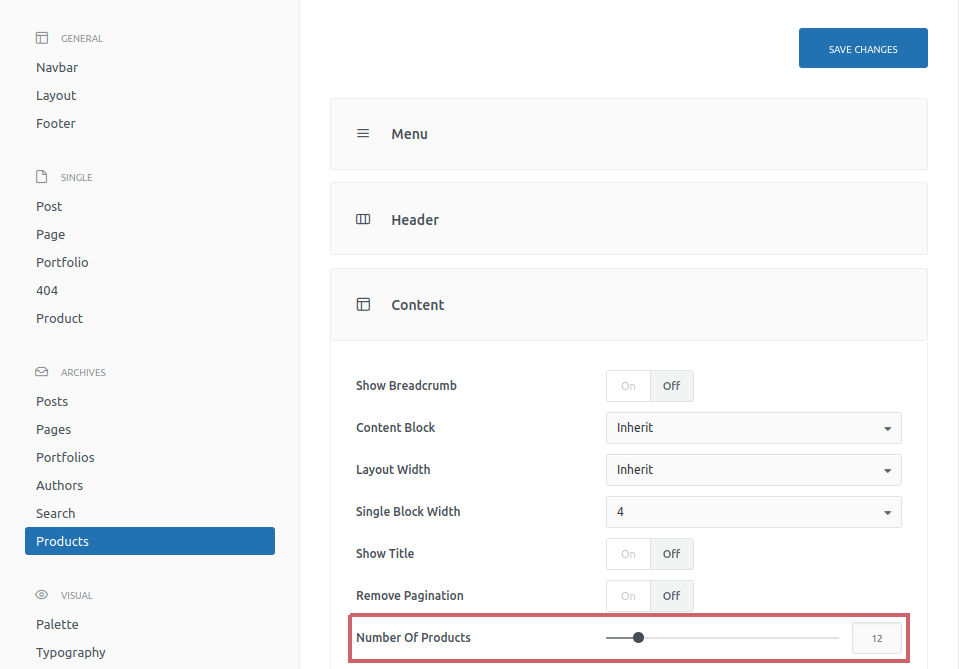Go to Page single settings
959x669 pixels.
(x=50, y=235)
